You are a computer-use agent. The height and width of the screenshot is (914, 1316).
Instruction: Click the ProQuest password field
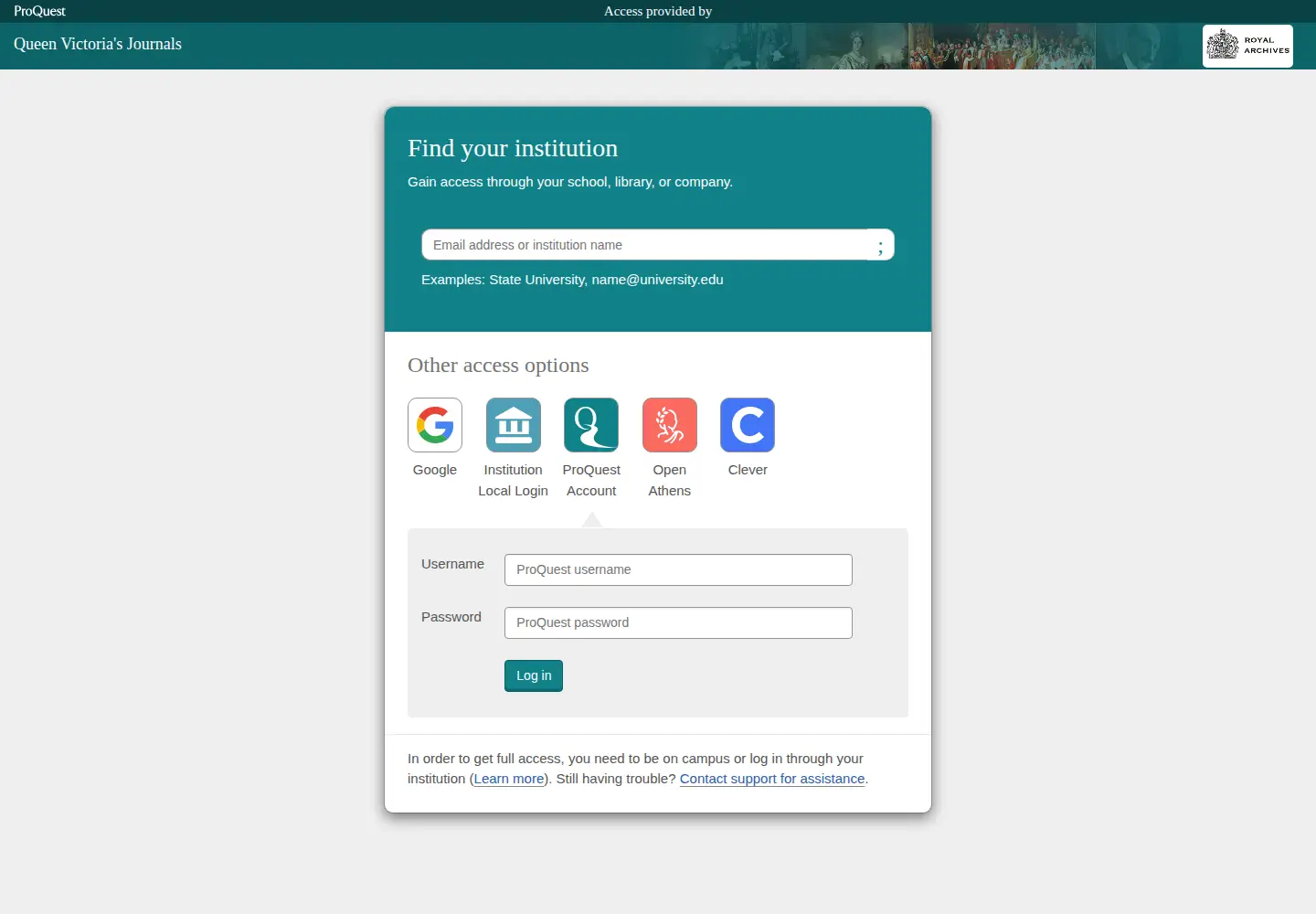pos(678,622)
